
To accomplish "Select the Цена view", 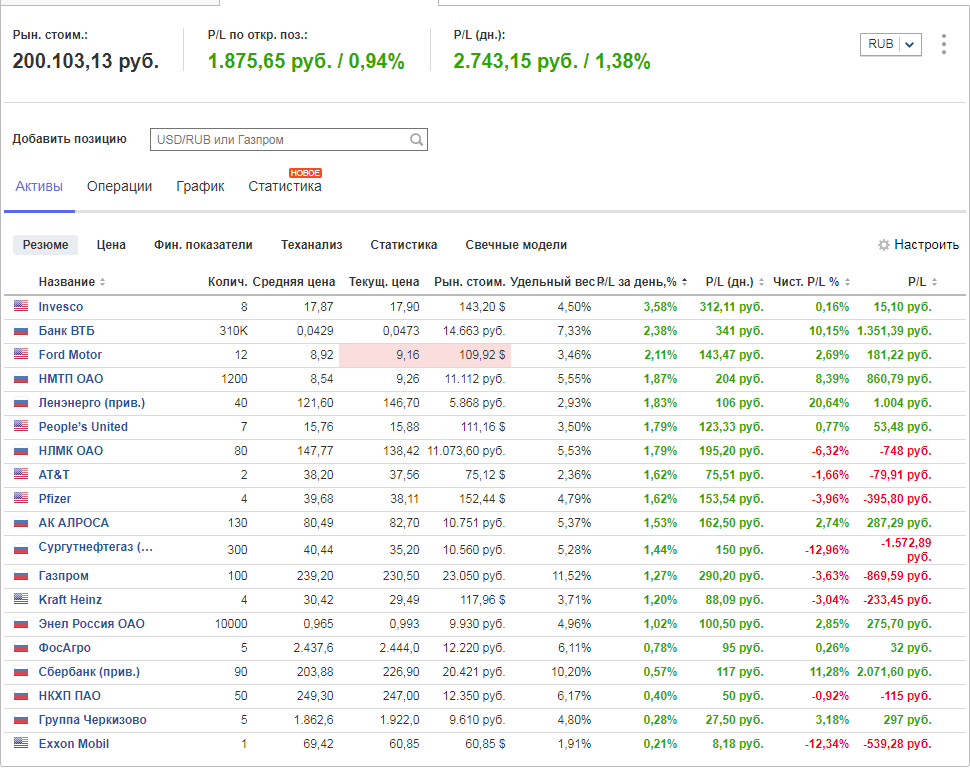I will pos(111,245).
